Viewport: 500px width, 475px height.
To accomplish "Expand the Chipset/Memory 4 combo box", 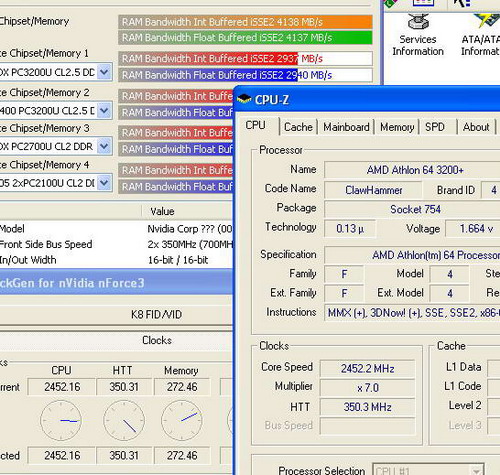I will [x=104, y=183].
